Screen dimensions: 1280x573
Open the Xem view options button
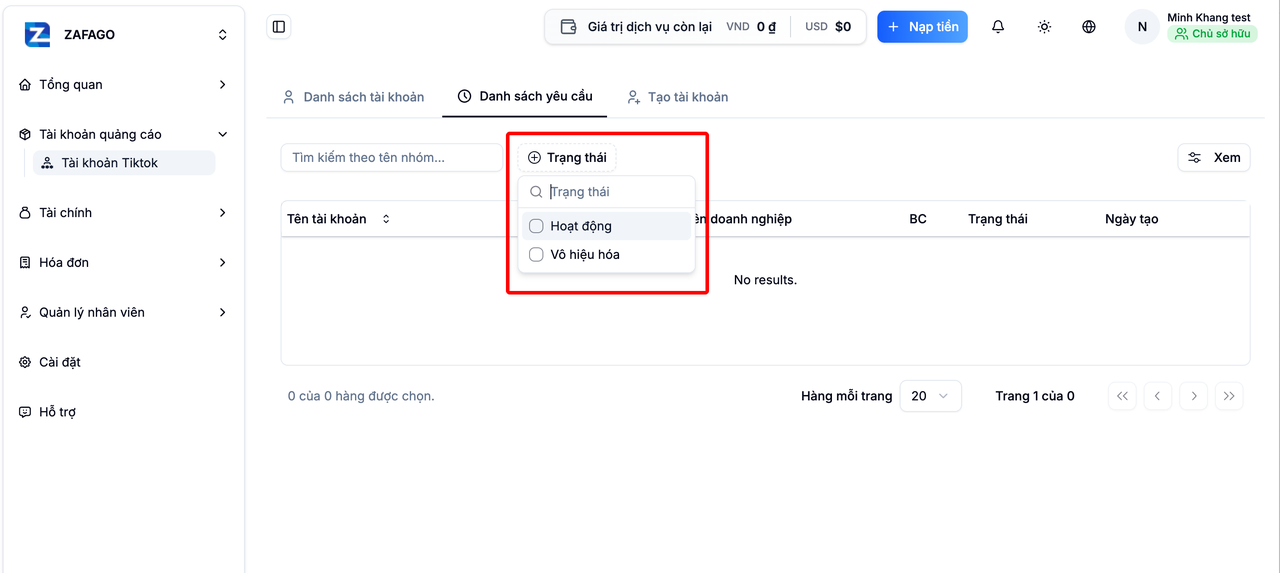tap(1214, 158)
